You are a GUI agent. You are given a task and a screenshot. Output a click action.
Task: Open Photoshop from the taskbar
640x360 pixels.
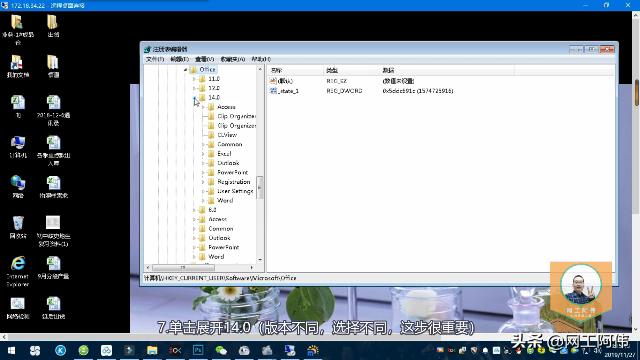tap(198, 351)
